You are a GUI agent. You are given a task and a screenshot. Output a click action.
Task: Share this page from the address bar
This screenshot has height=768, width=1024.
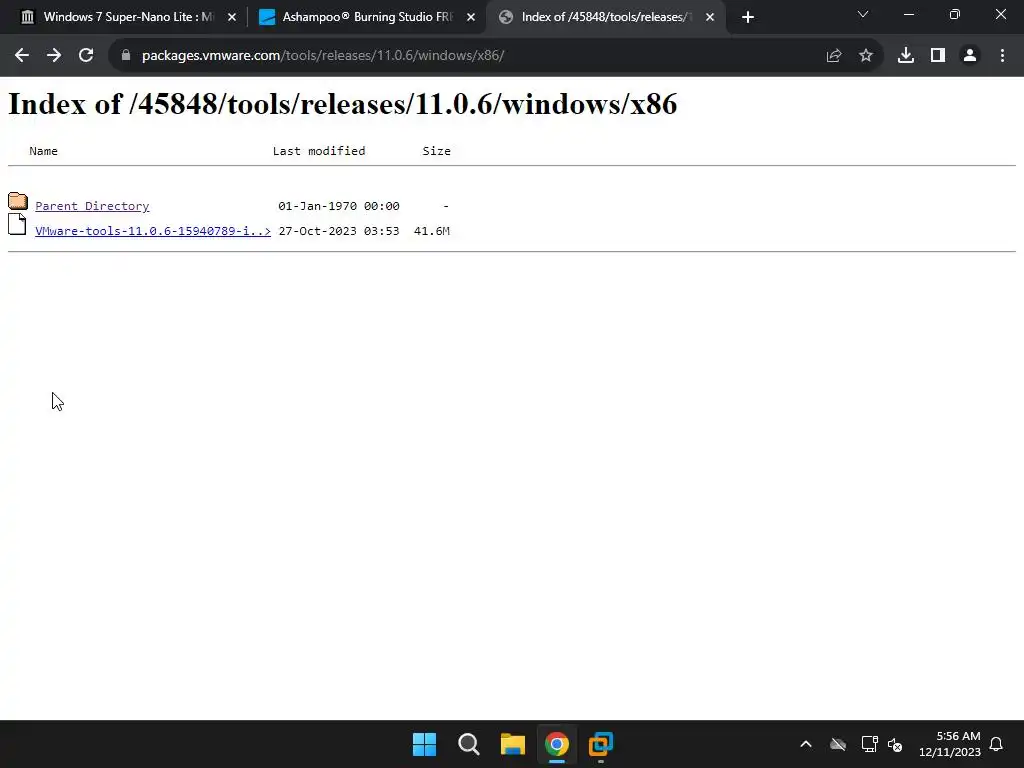click(x=833, y=56)
